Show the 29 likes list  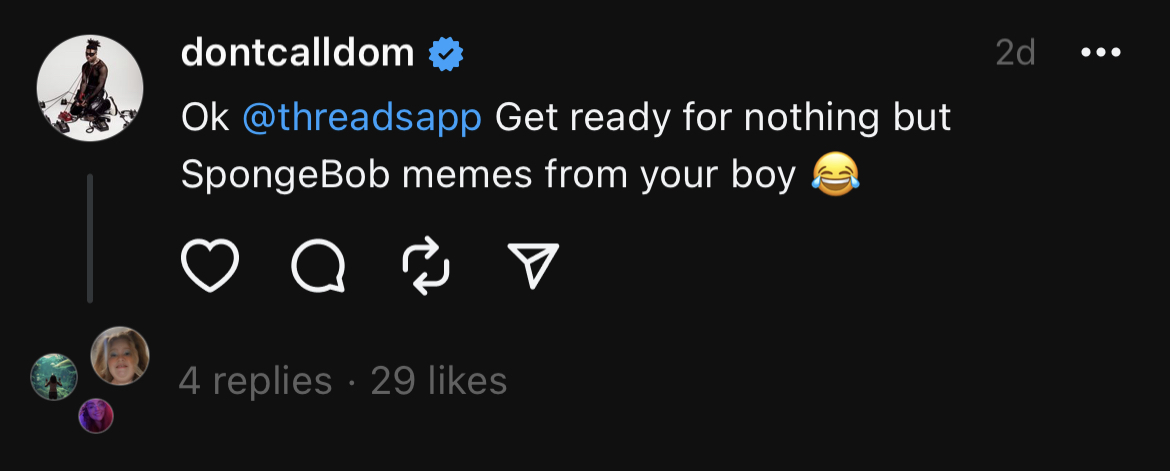coord(439,381)
